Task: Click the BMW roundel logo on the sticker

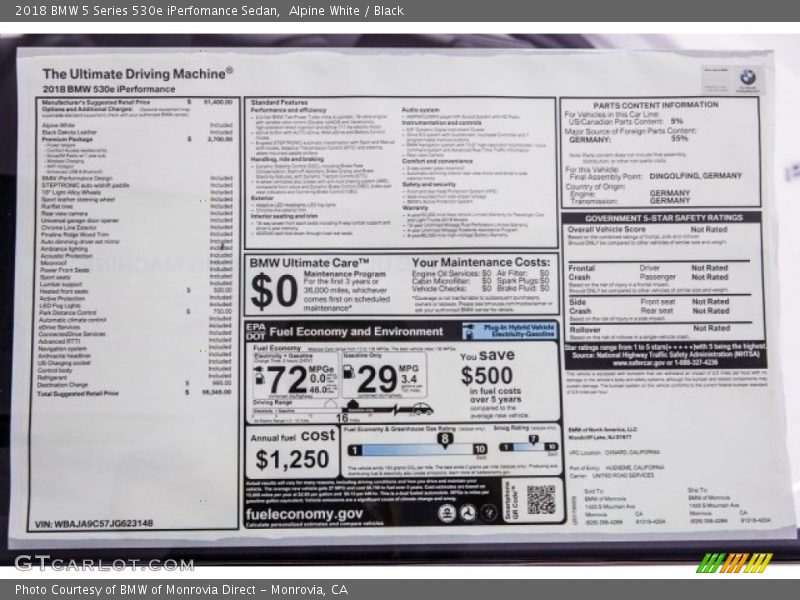Action: tap(747, 78)
